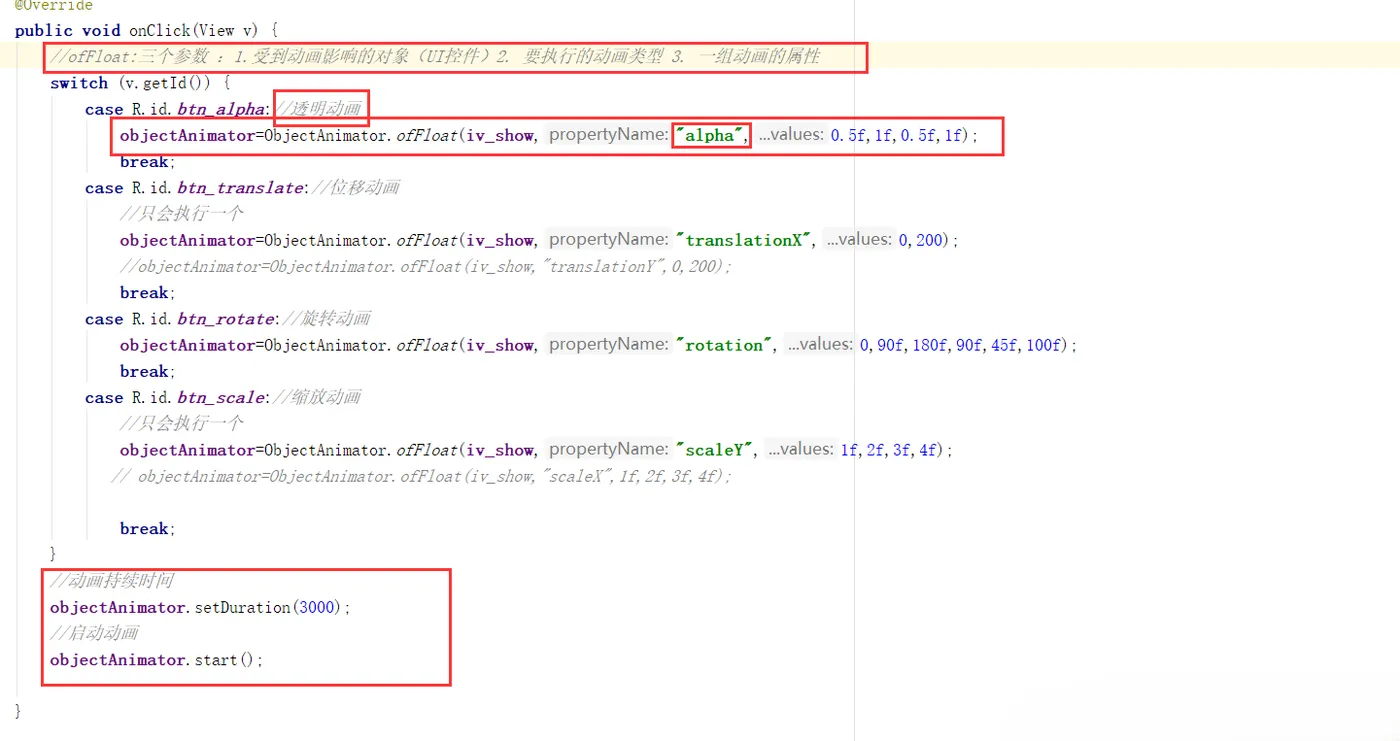
Task: Click the //旋转动画 comment
Action: pos(326,319)
